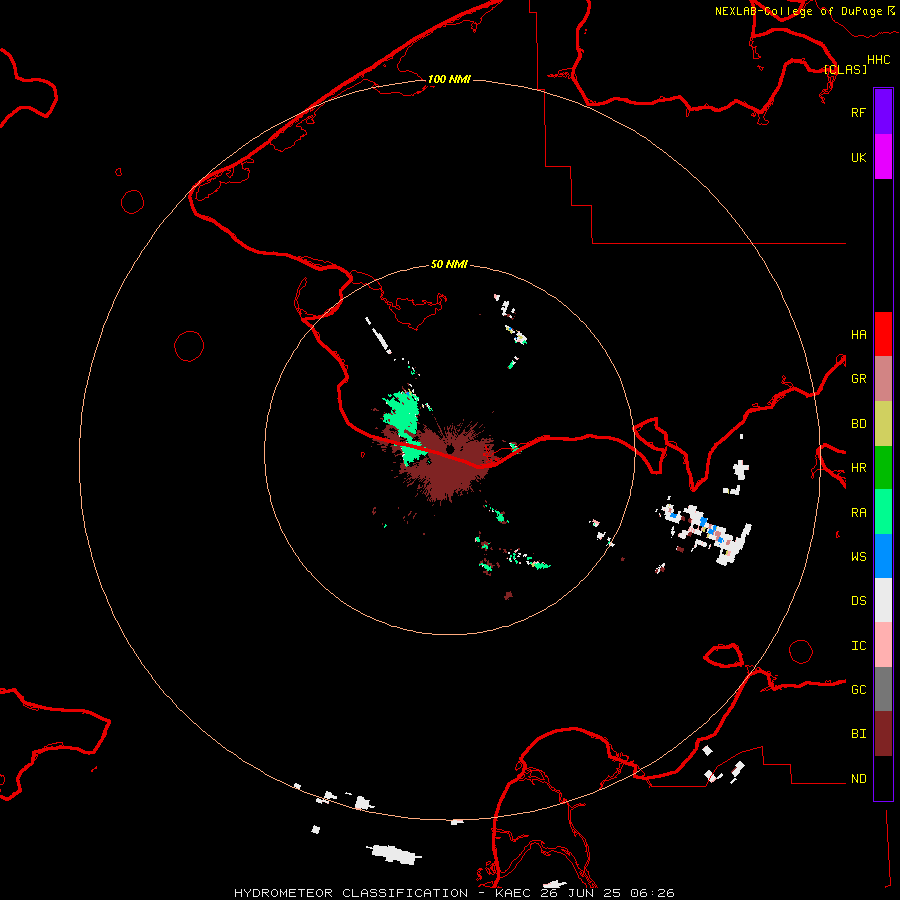Click the NEXLAB-College of DuPage credit
Image resolution: width=900 pixels, height=900 pixels.
point(804,11)
